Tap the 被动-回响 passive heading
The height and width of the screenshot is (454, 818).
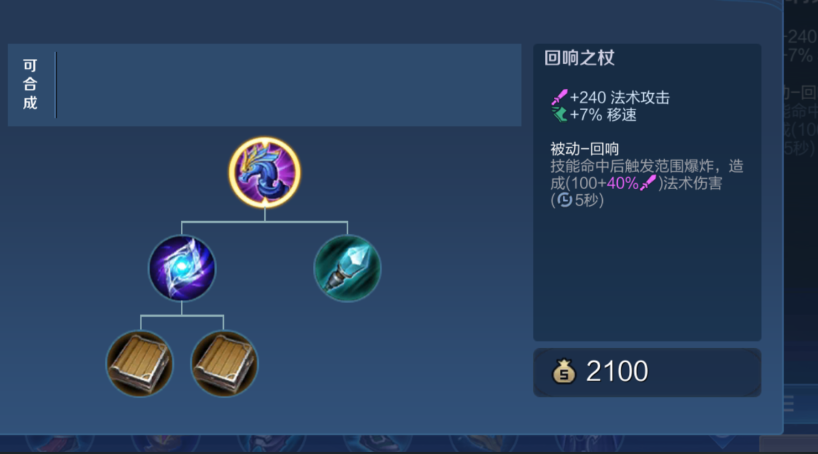click(584, 149)
